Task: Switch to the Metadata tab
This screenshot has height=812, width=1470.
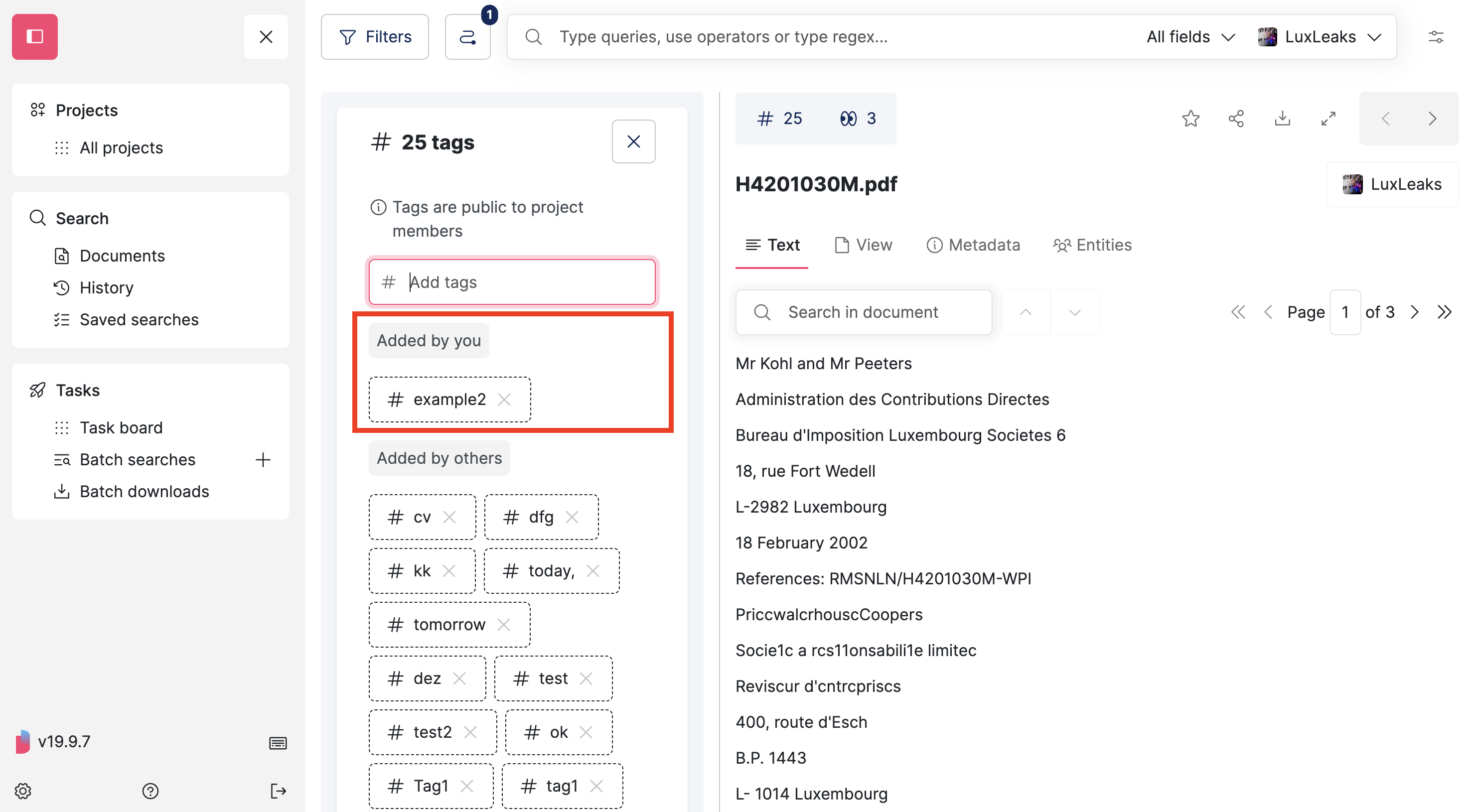Action: pyautogui.click(x=973, y=245)
